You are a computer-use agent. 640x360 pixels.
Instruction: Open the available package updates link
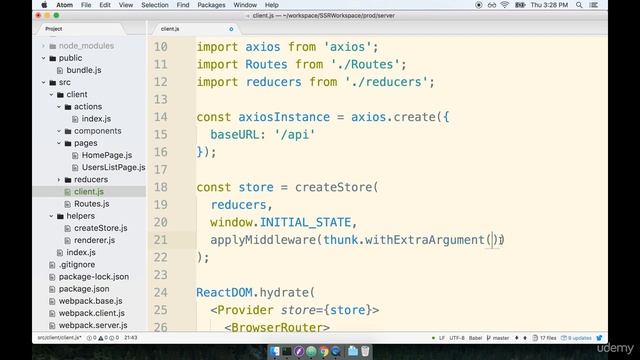(x=576, y=338)
